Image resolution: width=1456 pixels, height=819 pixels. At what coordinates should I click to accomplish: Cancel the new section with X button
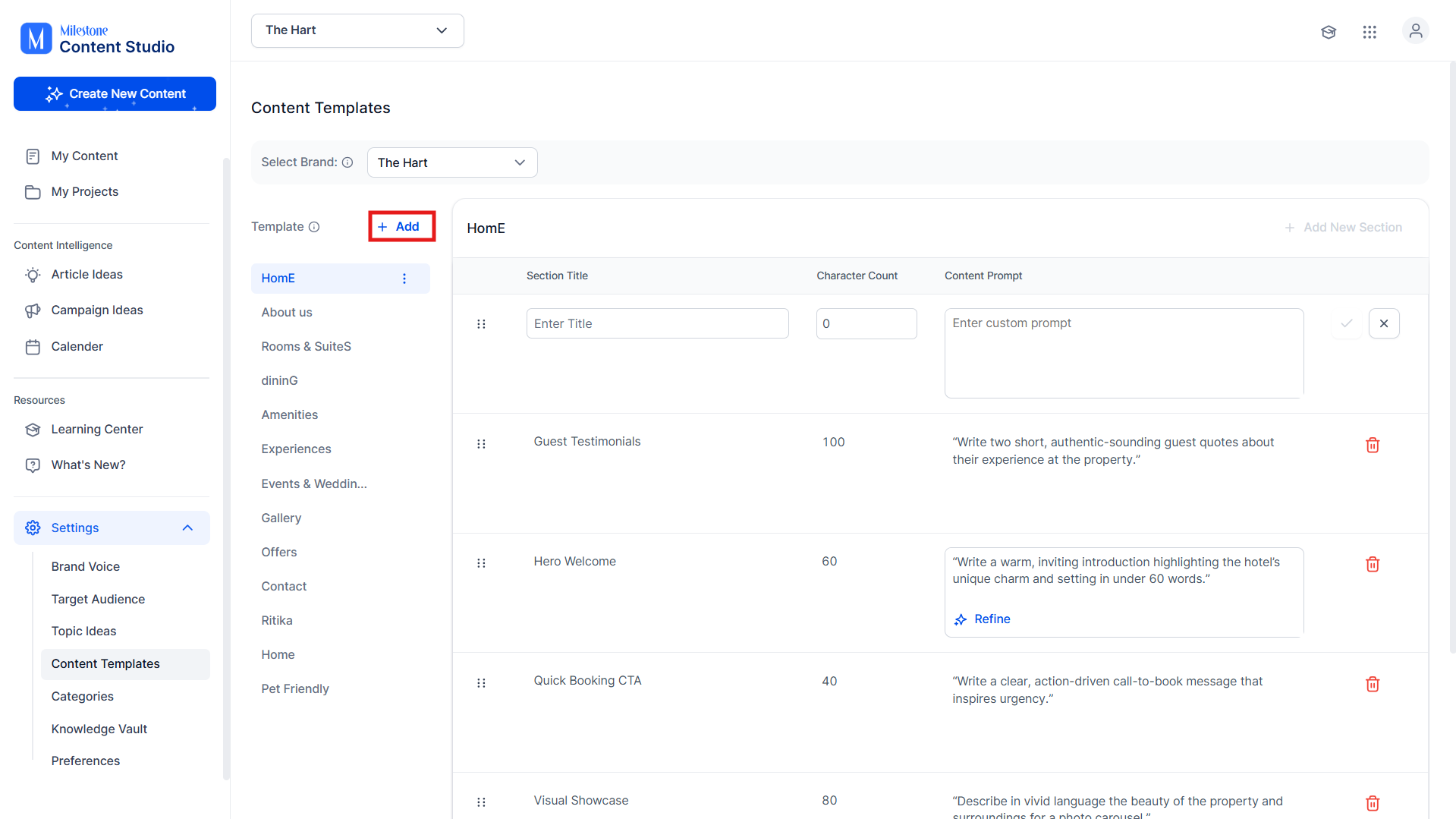[1384, 323]
